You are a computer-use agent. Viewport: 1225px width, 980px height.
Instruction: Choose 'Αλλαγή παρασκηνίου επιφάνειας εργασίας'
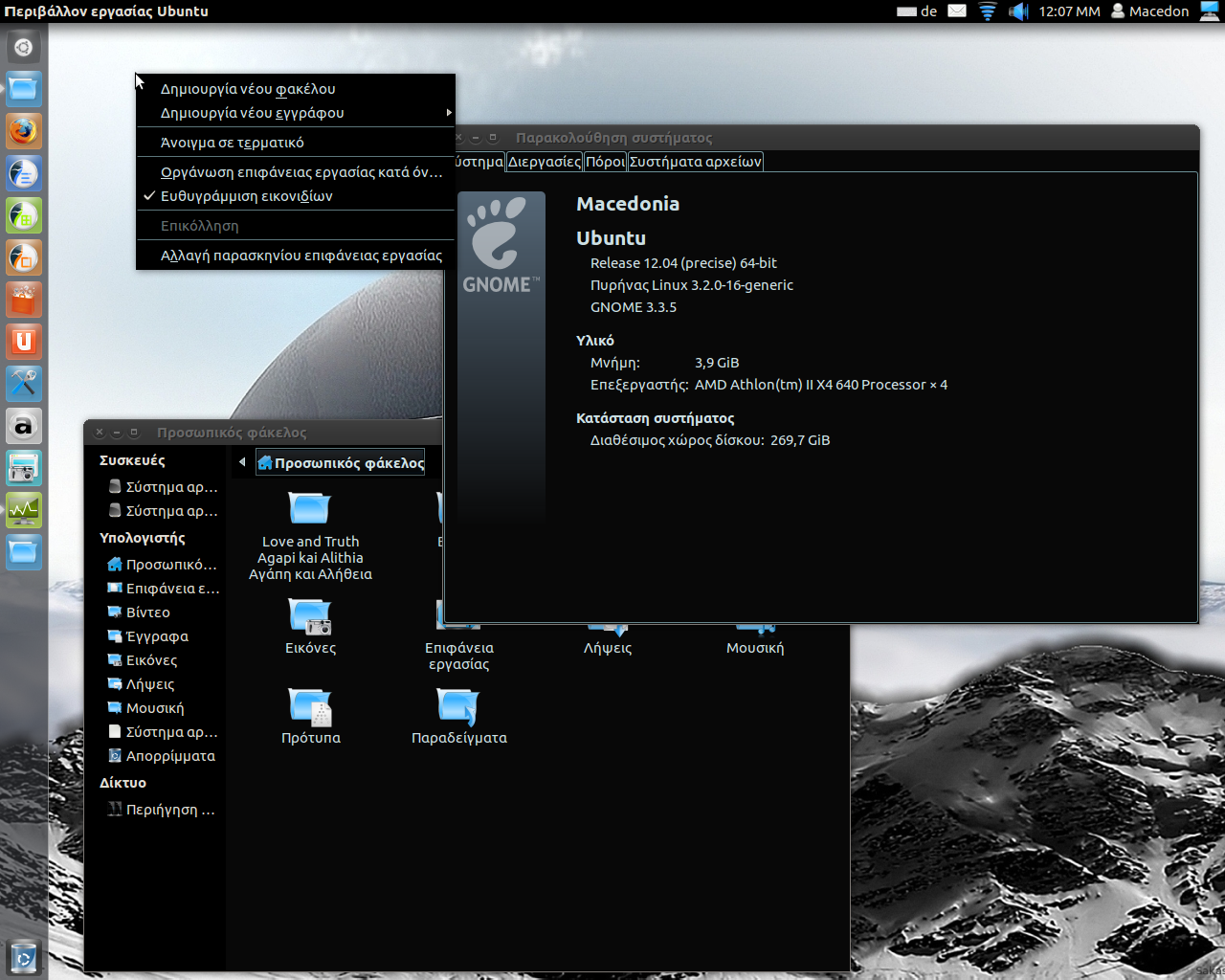(x=295, y=256)
